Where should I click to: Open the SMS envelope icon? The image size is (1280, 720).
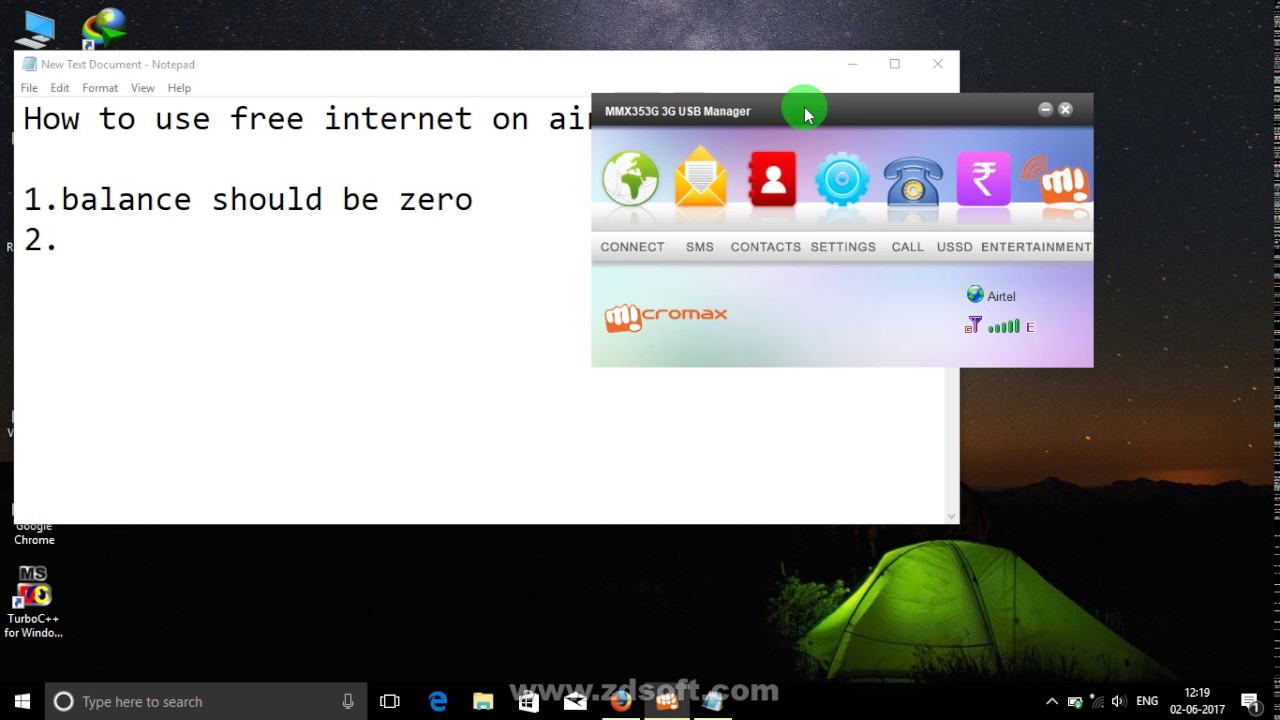click(x=700, y=178)
